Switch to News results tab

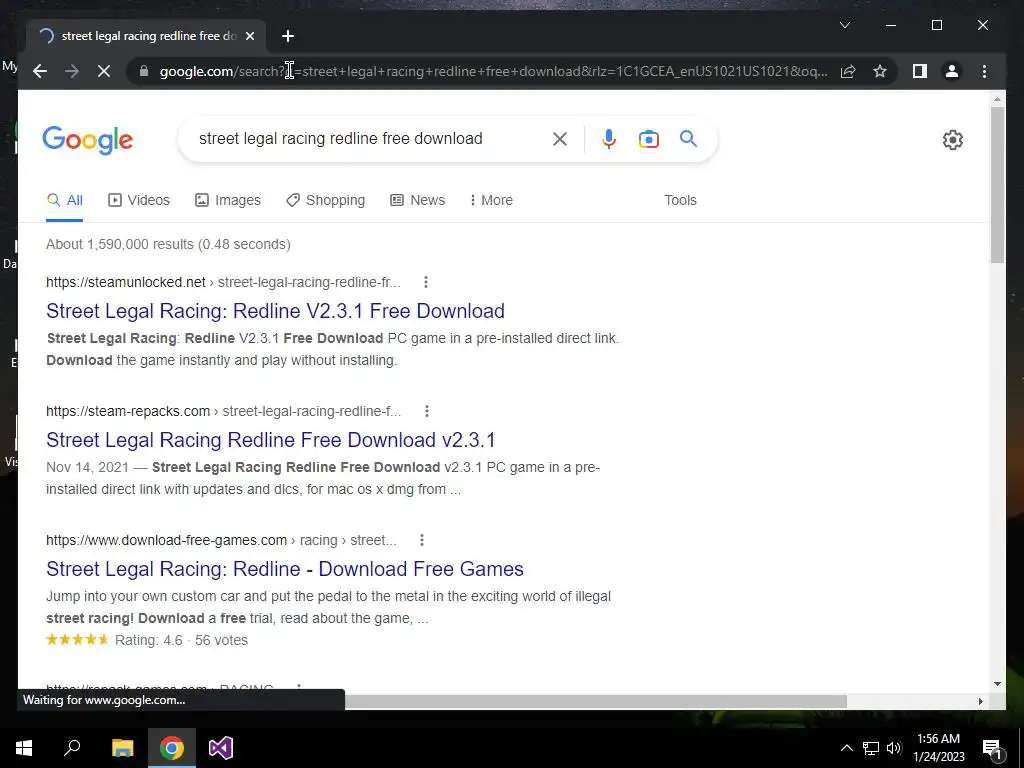click(x=417, y=200)
